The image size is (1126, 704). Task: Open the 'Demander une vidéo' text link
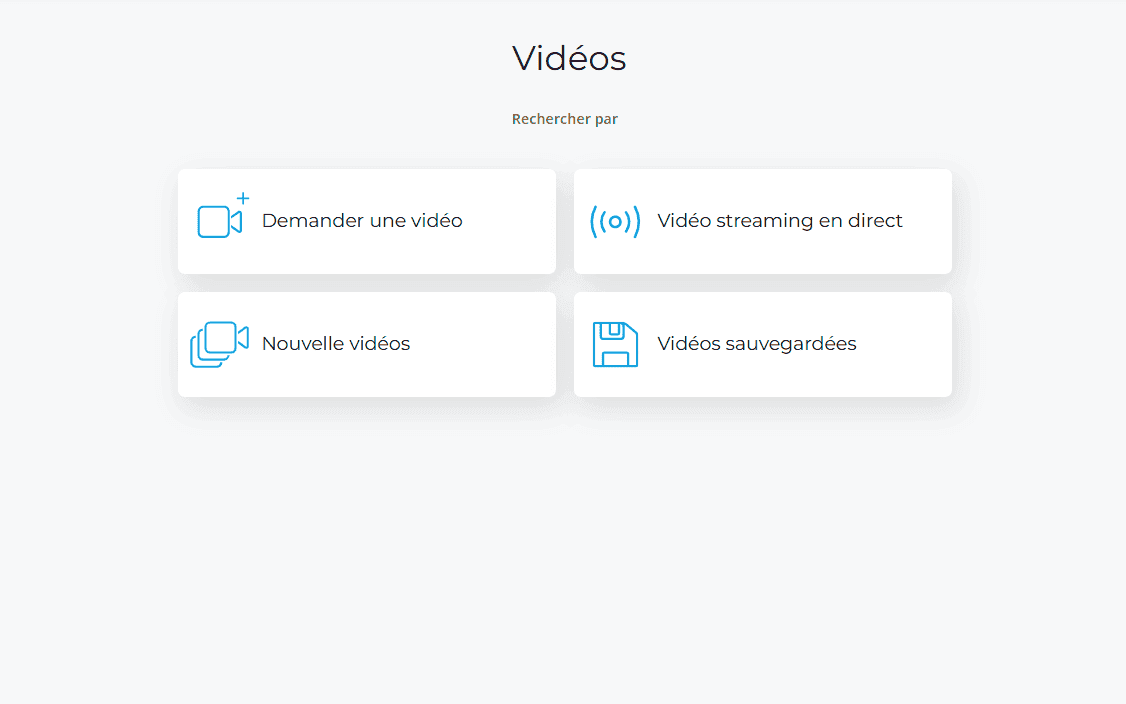click(362, 221)
